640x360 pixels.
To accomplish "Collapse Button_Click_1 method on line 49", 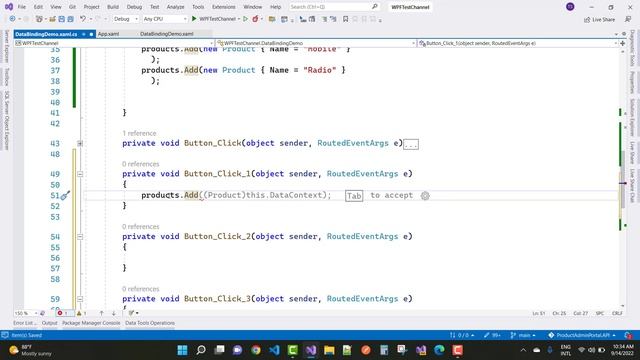I will click(80, 174).
